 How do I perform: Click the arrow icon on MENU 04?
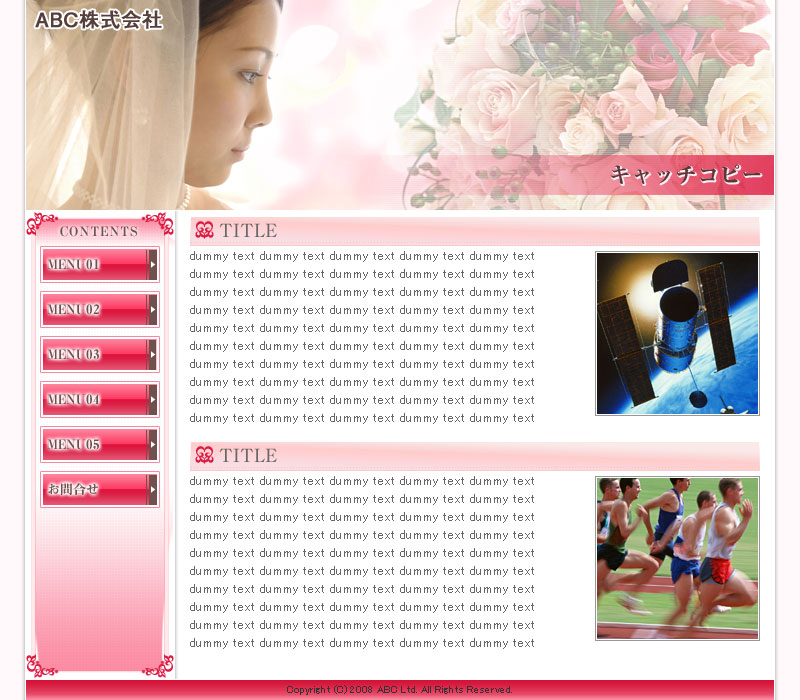pos(152,399)
